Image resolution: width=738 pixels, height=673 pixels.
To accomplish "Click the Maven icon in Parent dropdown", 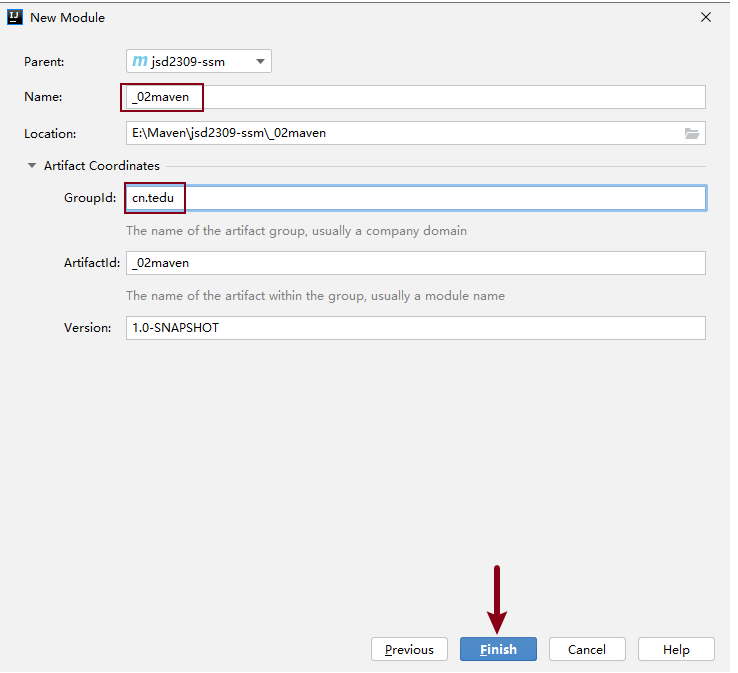I will pos(140,61).
